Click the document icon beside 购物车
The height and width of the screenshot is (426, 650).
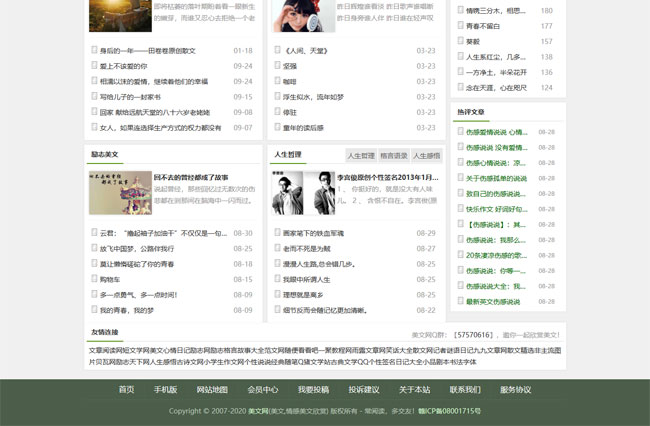pos(94,279)
